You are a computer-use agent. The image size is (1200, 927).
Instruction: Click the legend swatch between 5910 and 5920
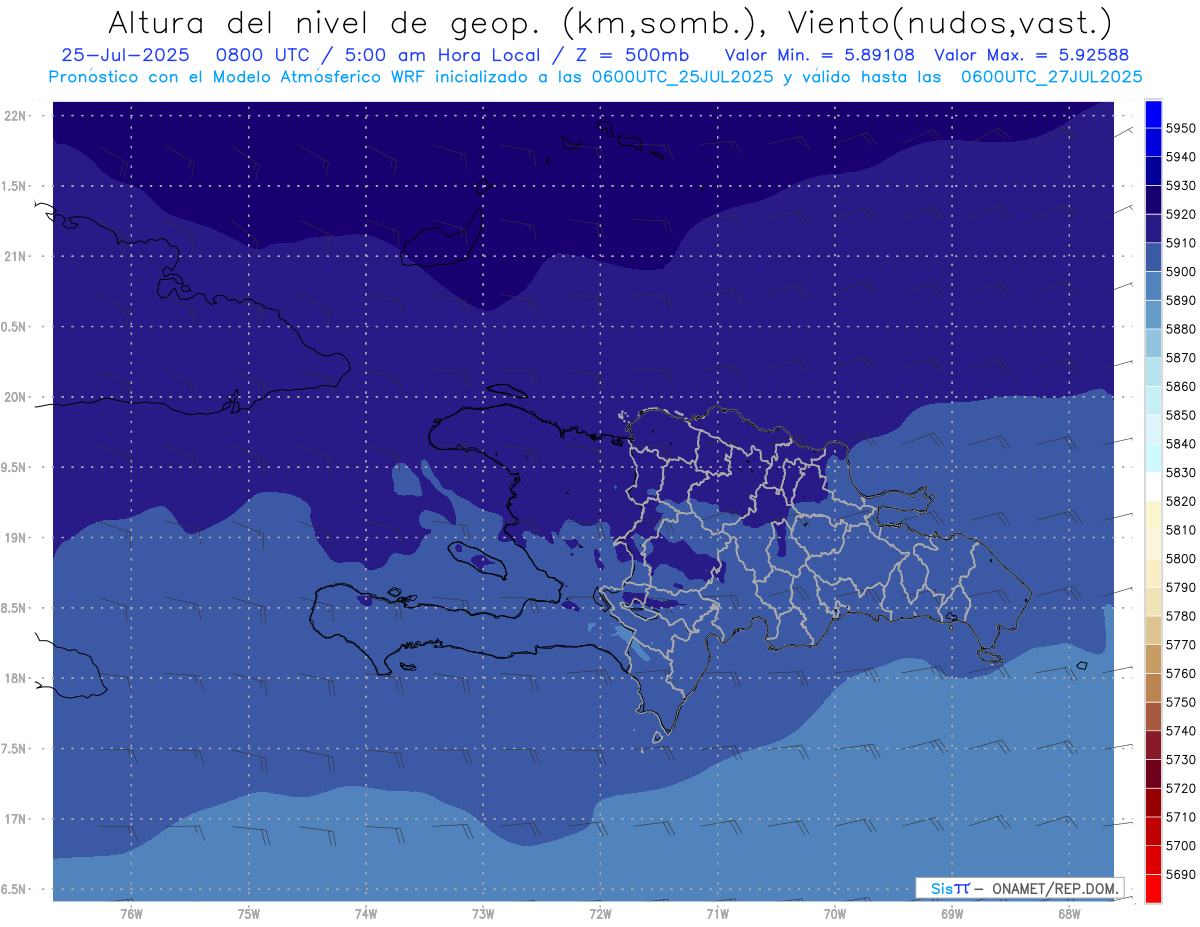[1152, 229]
